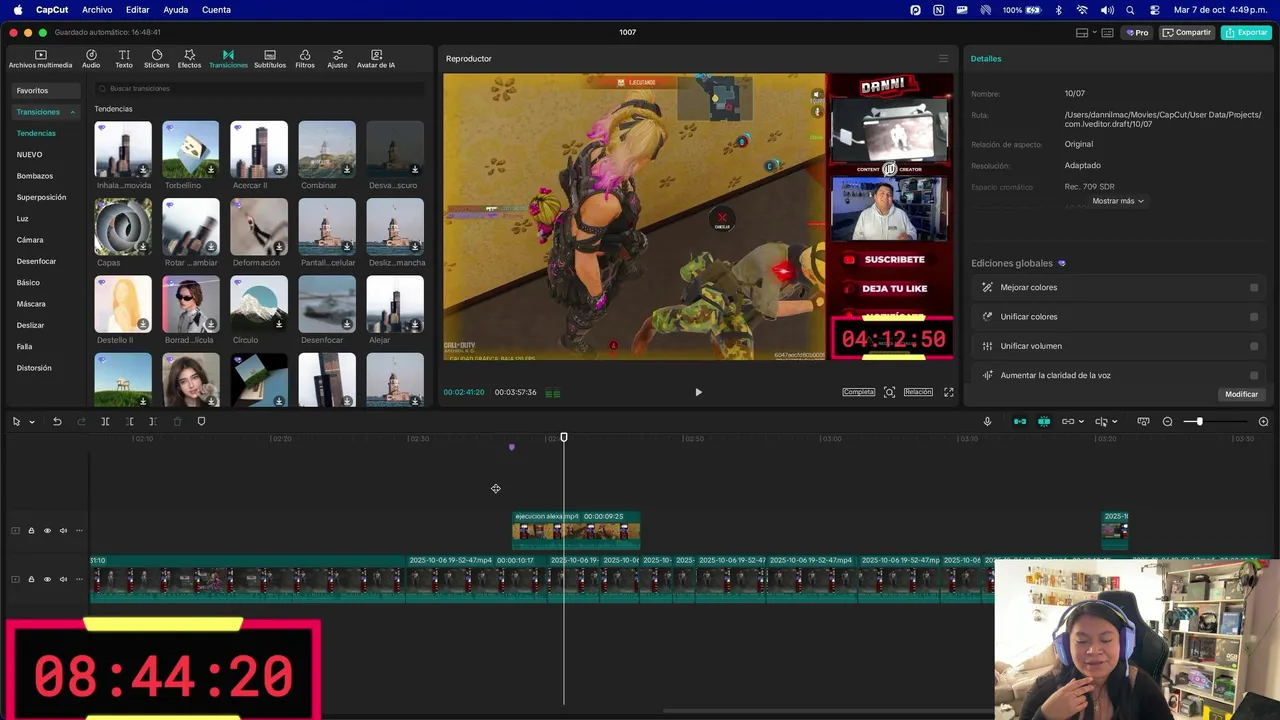Collapse the Transiciones sidebar category

[x=73, y=112]
